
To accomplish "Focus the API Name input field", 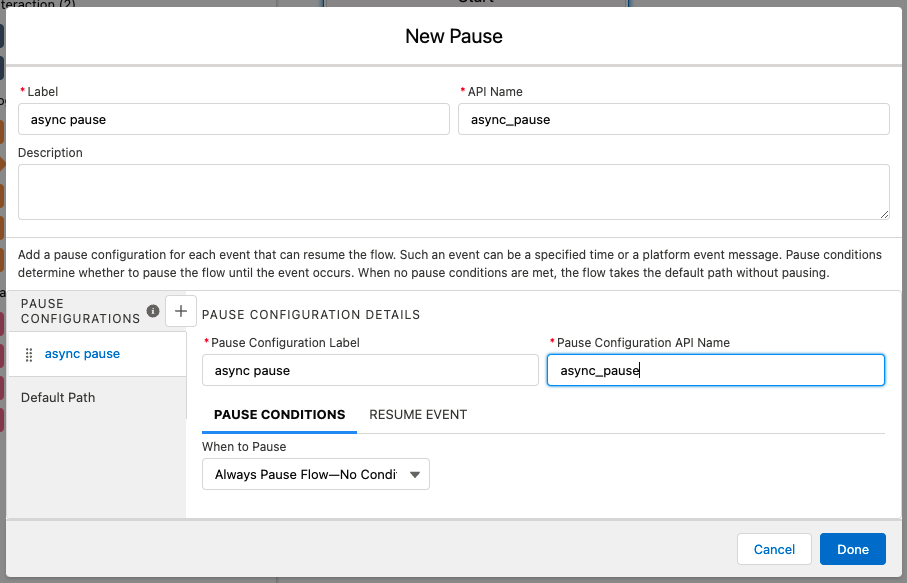I will point(674,120).
